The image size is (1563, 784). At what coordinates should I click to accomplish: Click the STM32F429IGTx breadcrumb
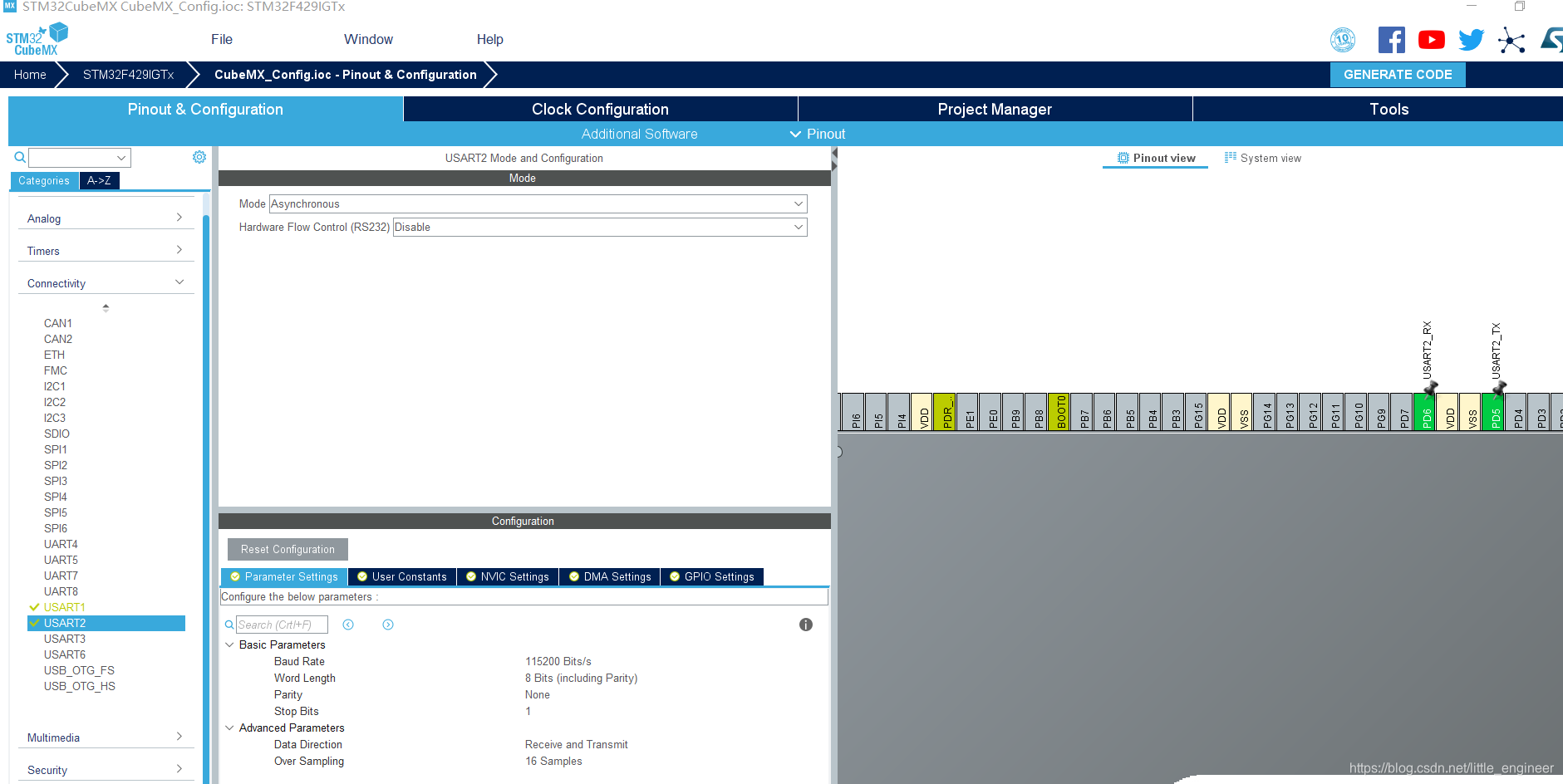pos(129,75)
